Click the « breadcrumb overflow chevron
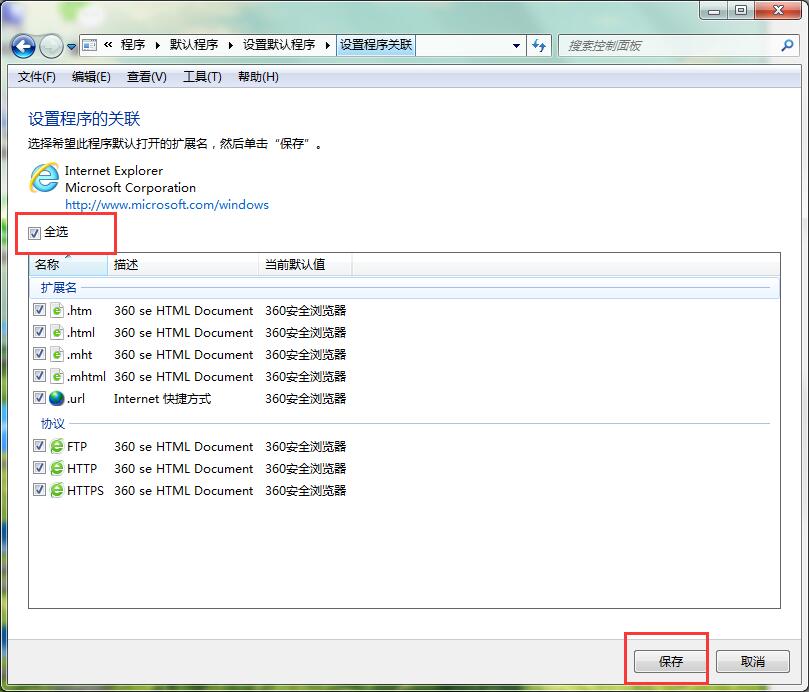 coord(108,45)
